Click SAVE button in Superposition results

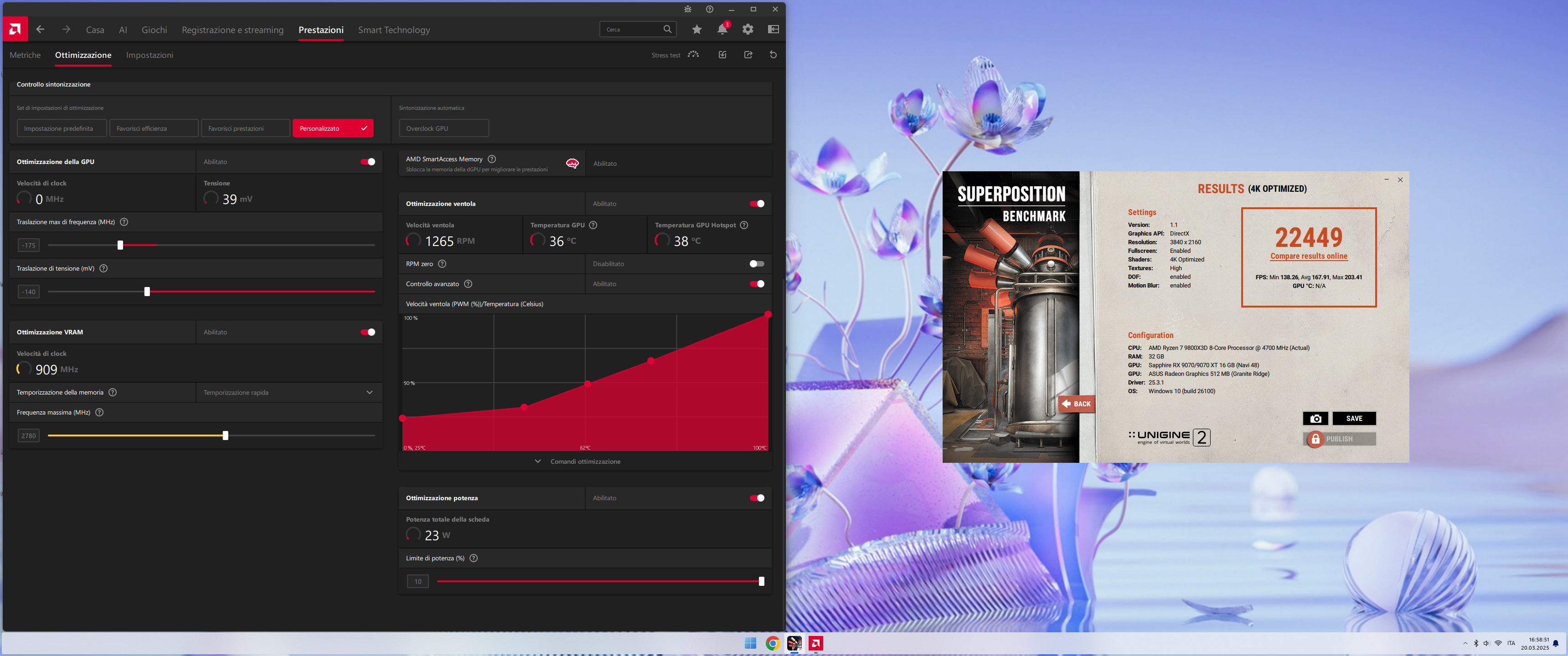[1354, 419]
